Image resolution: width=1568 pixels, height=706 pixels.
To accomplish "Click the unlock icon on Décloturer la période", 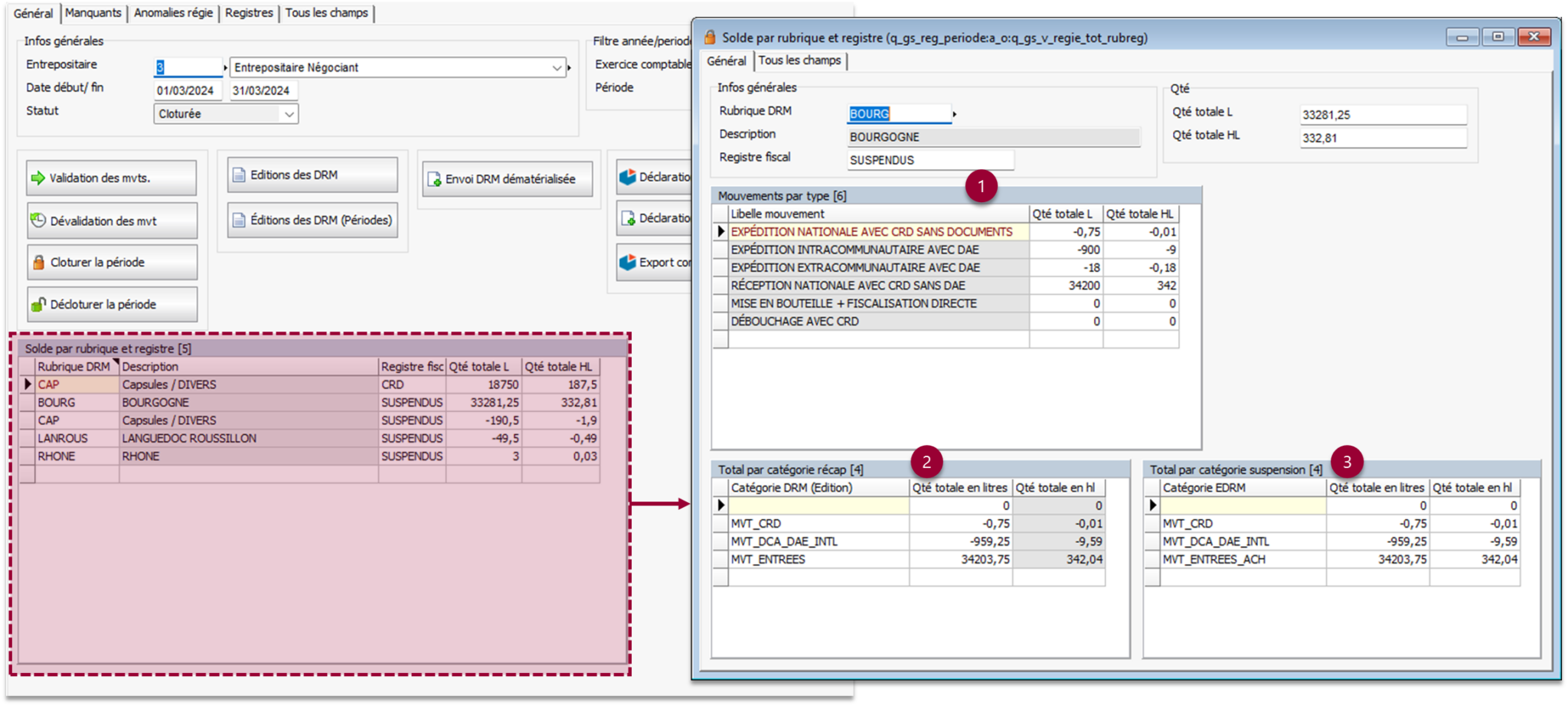I will 38,305.
